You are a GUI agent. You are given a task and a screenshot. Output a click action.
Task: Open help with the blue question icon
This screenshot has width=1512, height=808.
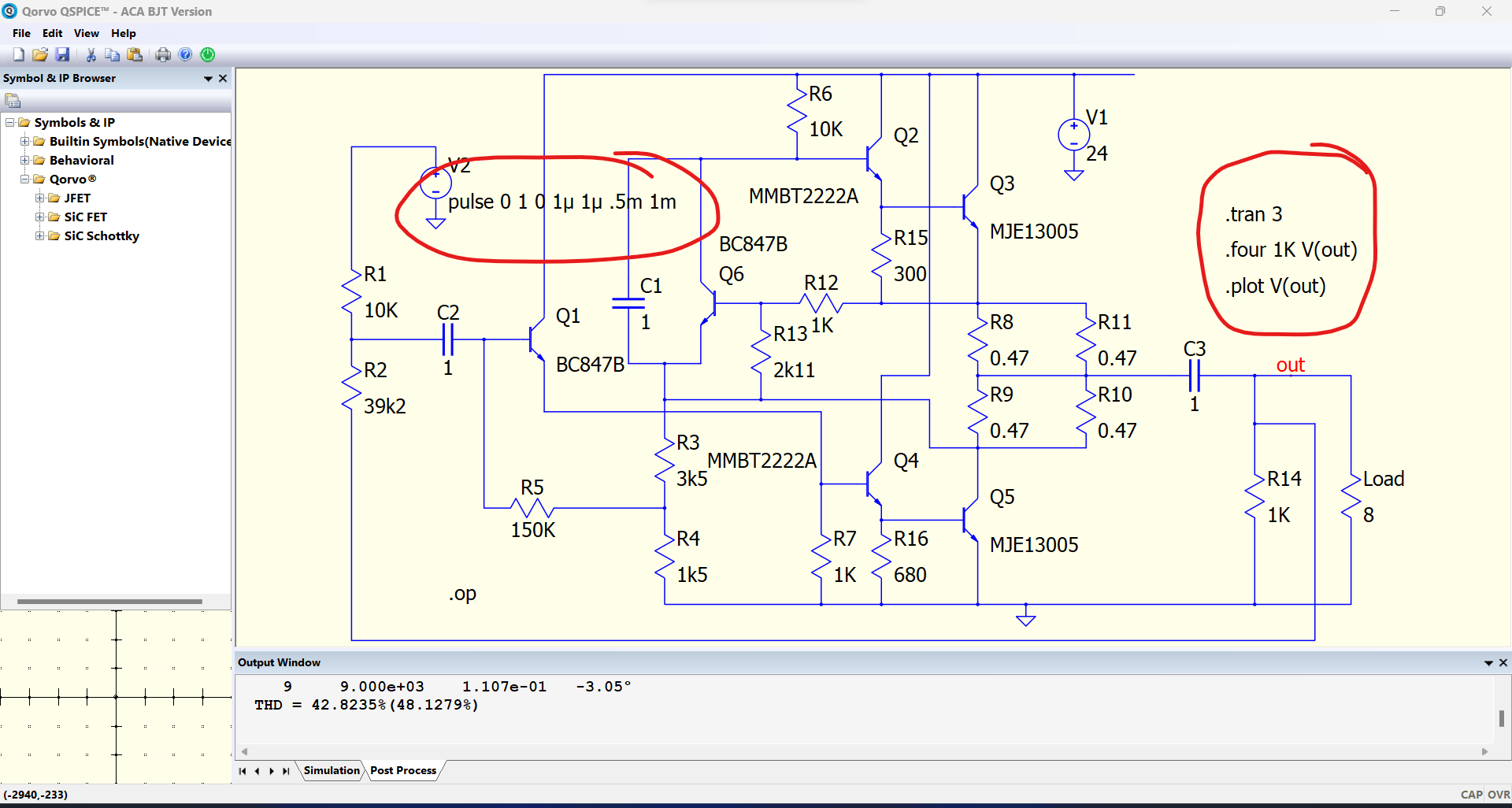(x=185, y=54)
